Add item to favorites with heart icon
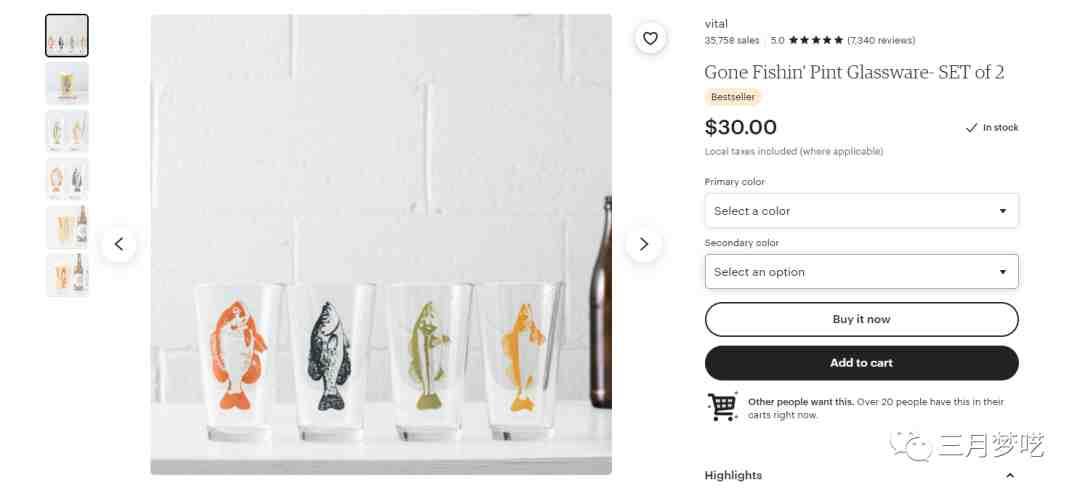Viewport: 1080px width, 493px height. click(x=650, y=39)
